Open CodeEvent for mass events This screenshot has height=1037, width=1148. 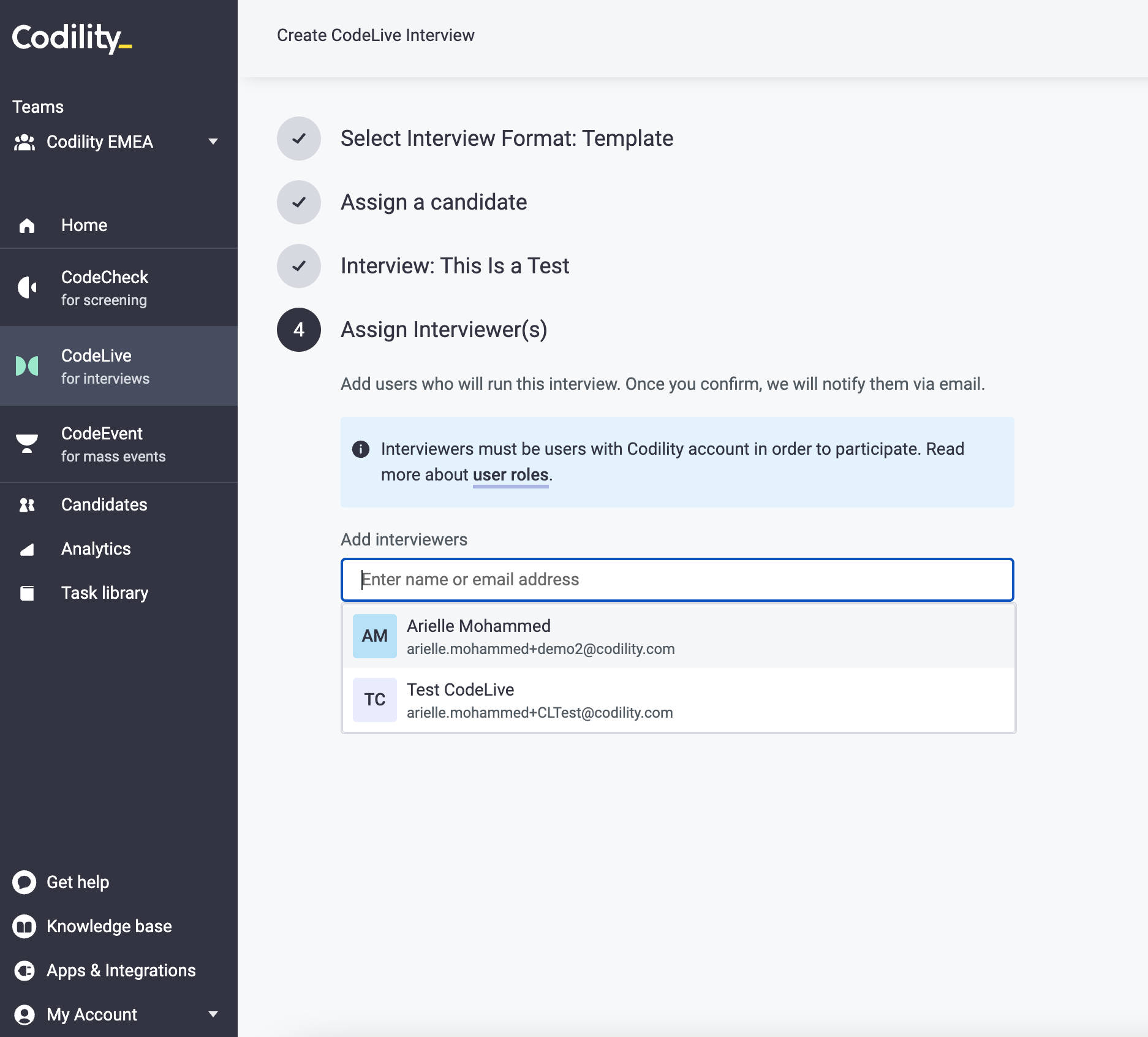[x=119, y=444]
